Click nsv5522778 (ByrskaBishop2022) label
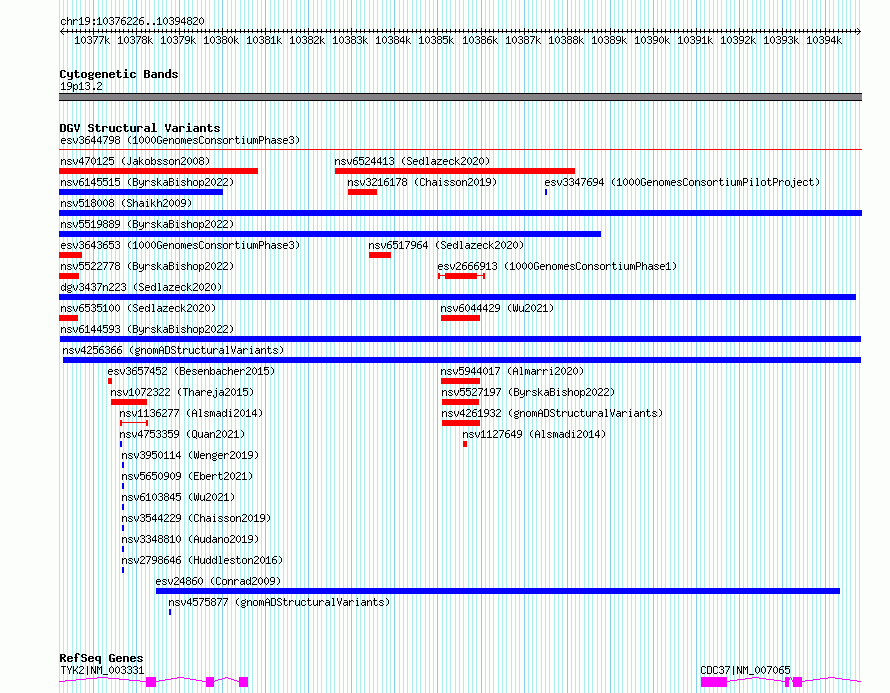Image resolution: width=890 pixels, height=693 pixels. coord(147,266)
